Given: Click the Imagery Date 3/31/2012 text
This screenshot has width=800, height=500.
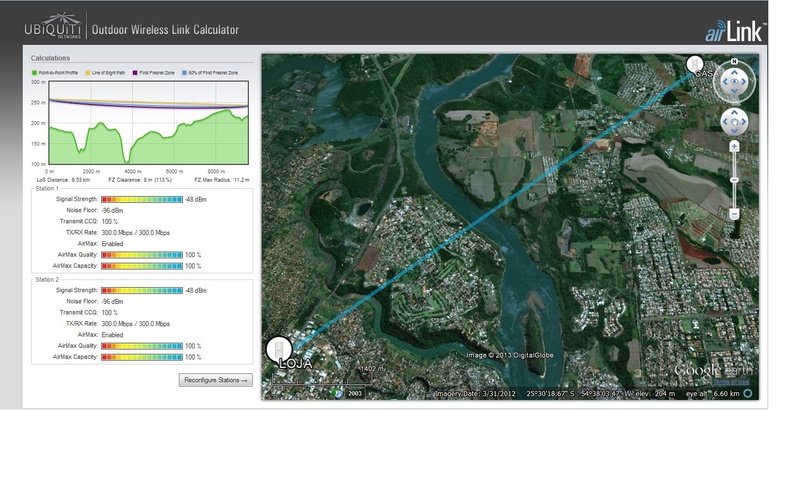Looking at the screenshot, I should tap(475, 394).
